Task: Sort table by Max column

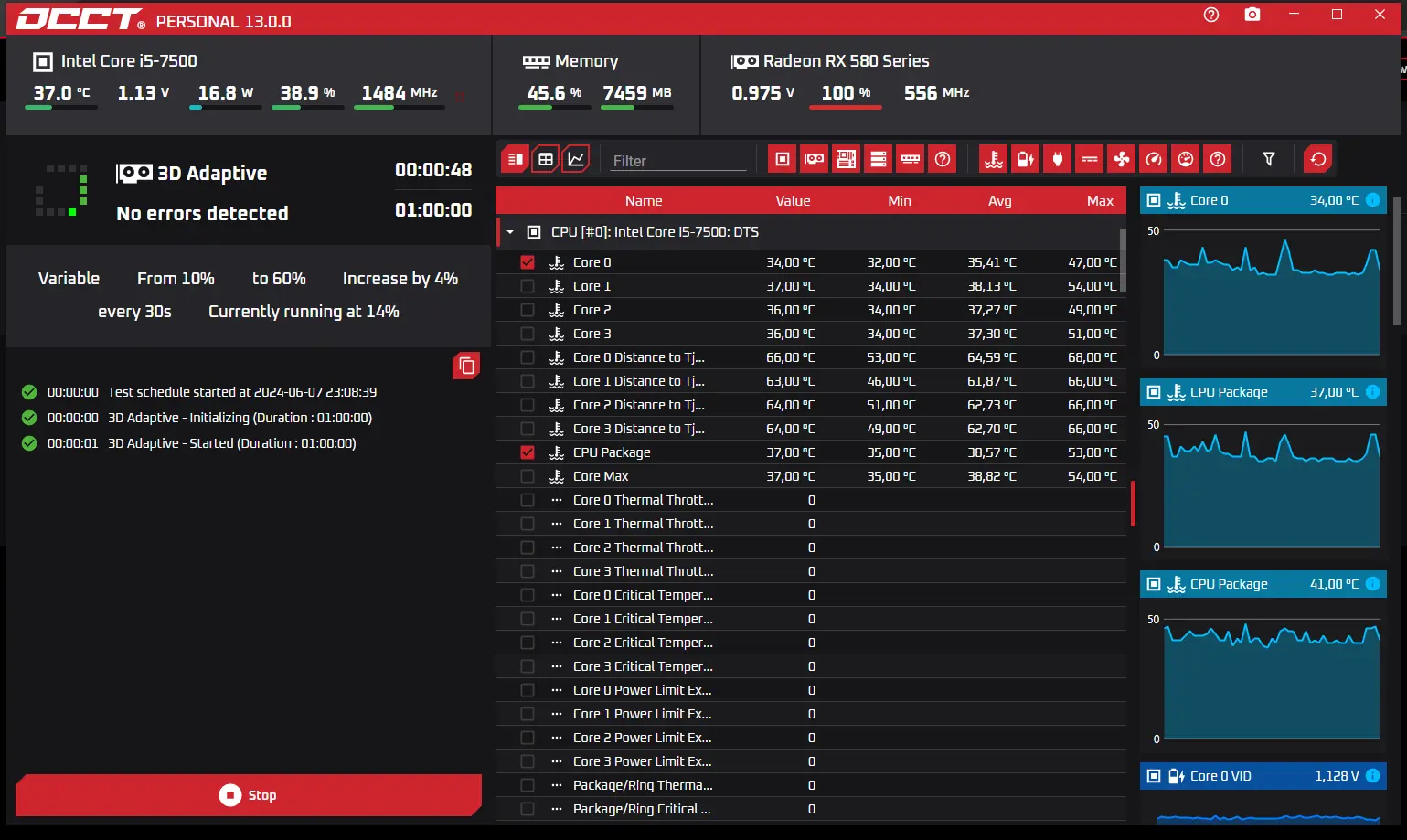Action: 1101,201
